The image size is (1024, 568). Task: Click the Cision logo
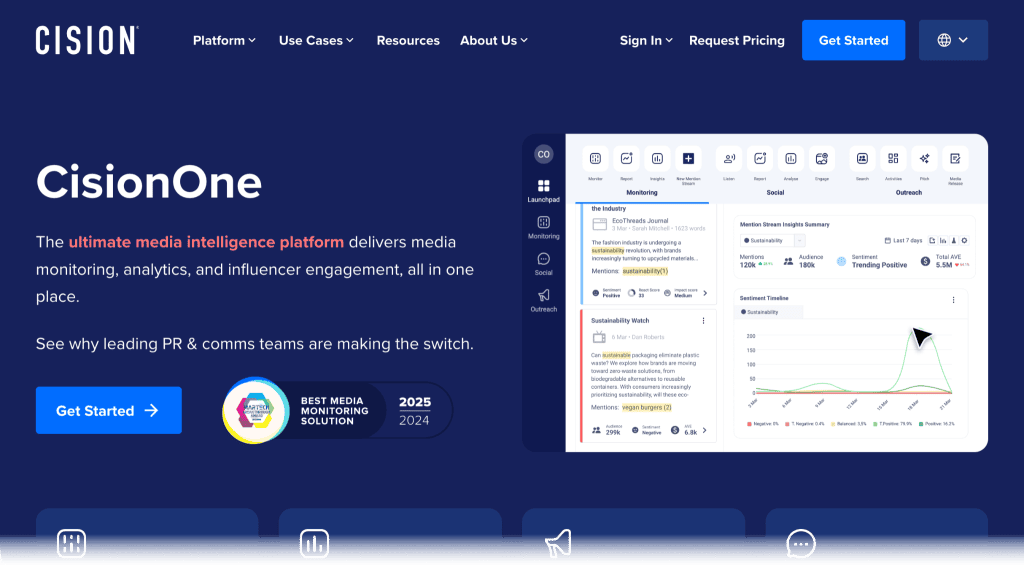pyautogui.click(x=87, y=40)
